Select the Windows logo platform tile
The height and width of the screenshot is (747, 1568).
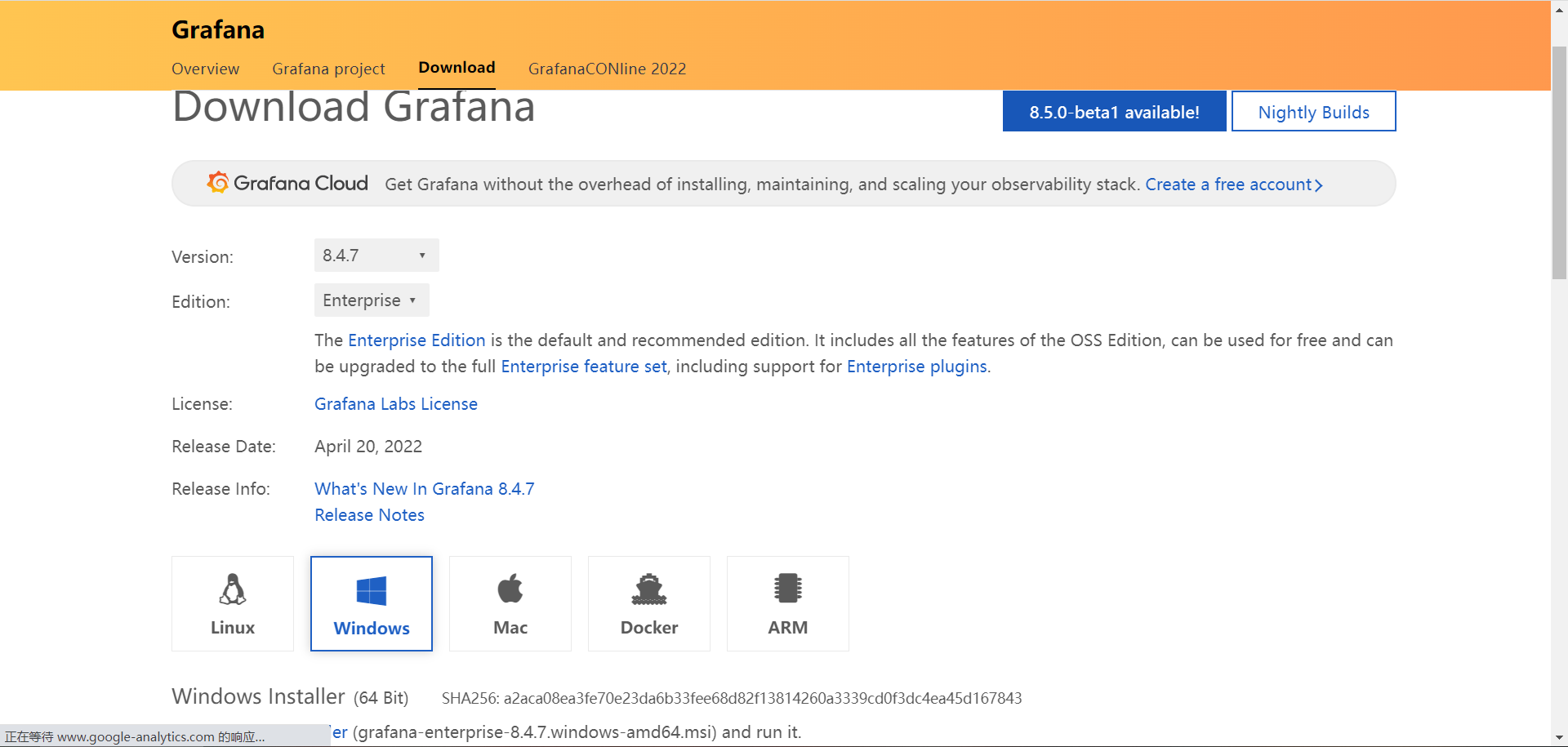pos(372,603)
